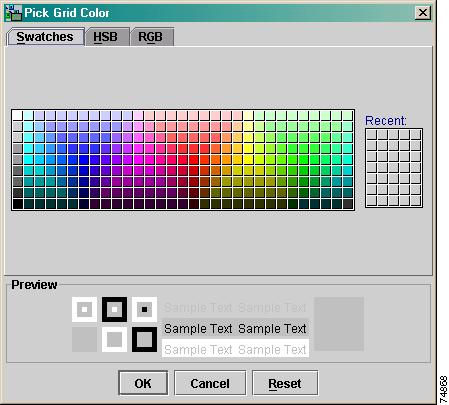The width and height of the screenshot is (449, 405).
Task: Pick the black swatch in the bottom-left corner
Action: [x=17, y=204]
